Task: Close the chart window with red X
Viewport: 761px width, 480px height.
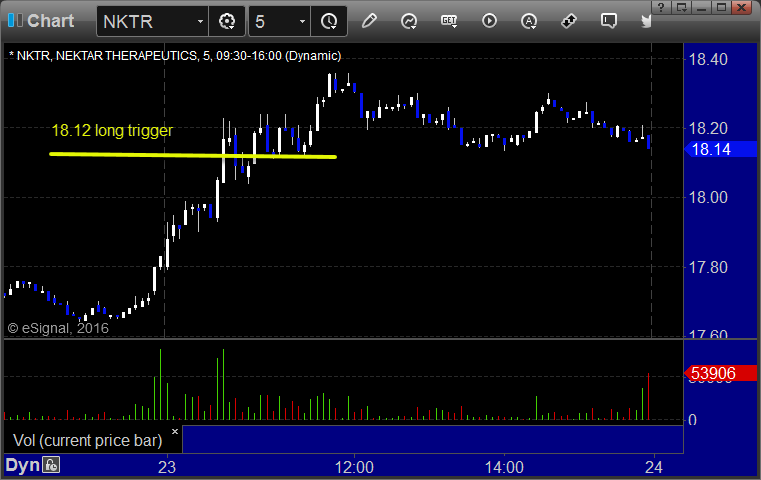Action: point(742,7)
